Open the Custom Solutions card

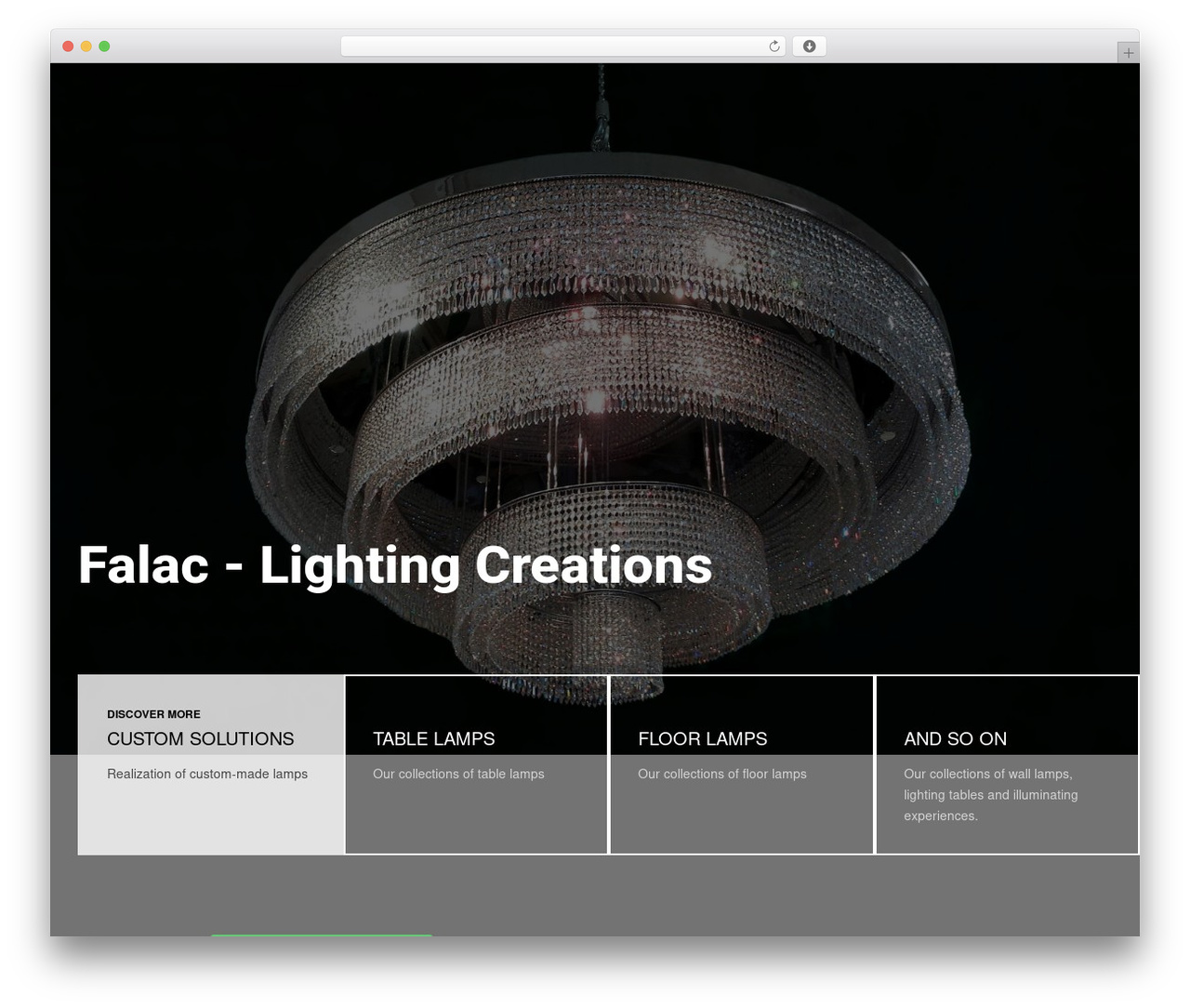(x=211, y=764)
